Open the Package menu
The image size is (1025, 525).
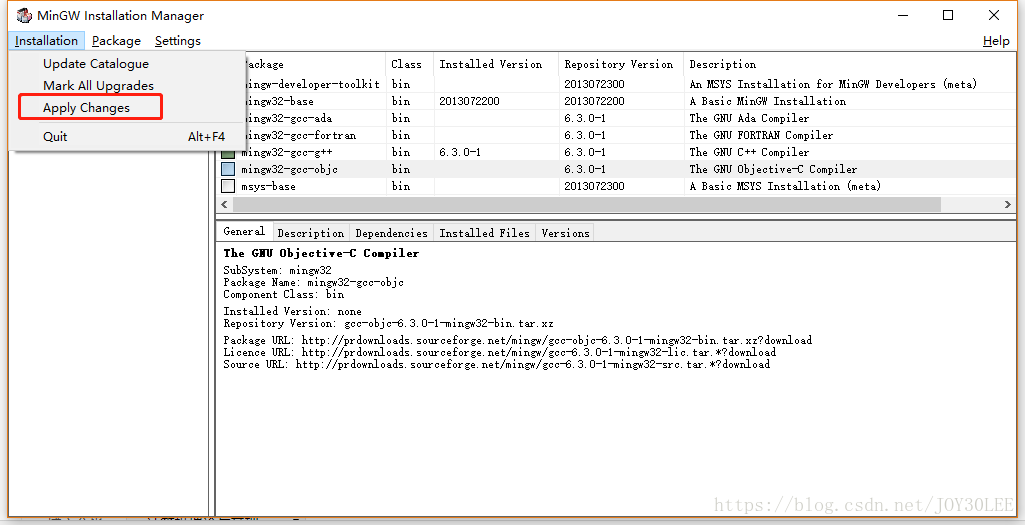coord(116,41)
